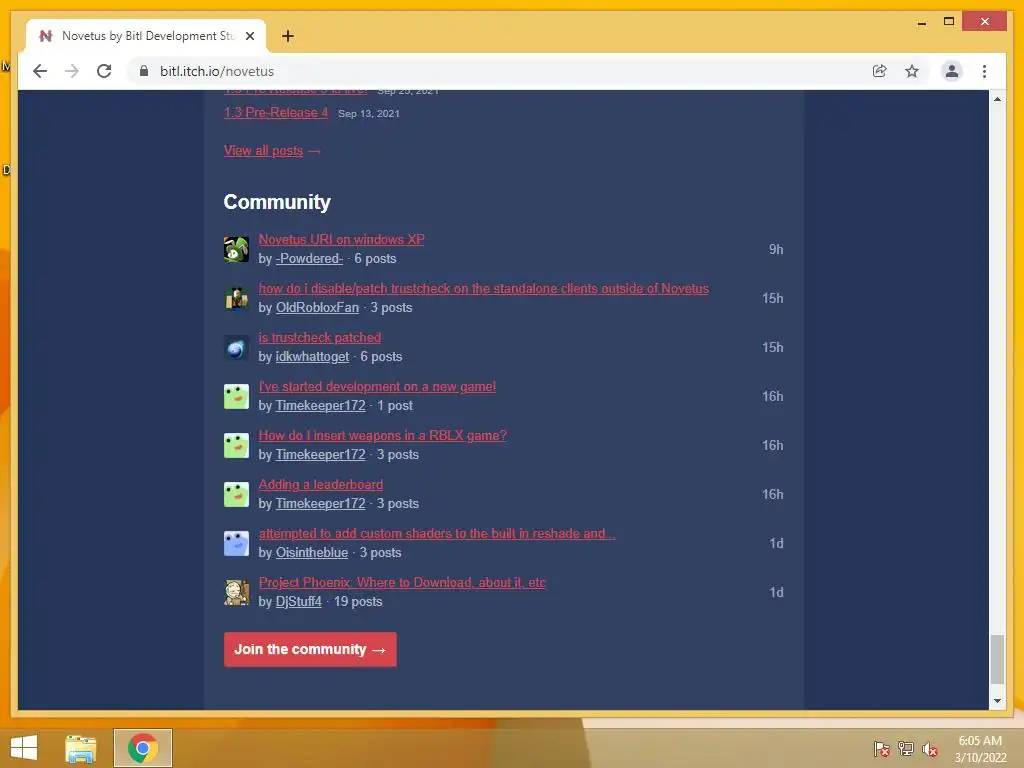Visit DjStuff4's profile link
The height and width of the screenshot is (768, 1024).
tap(298, 601)
